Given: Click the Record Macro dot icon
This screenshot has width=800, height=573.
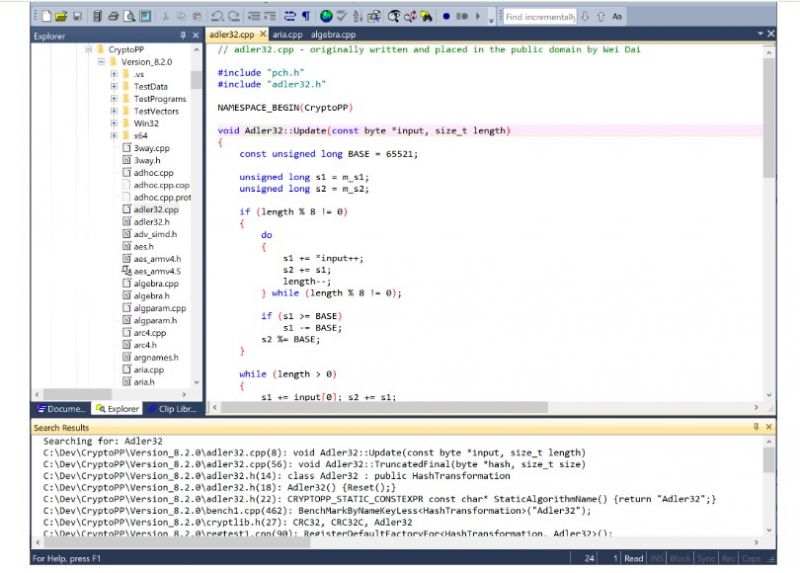Looking at the screenshot, I should 446,16.
